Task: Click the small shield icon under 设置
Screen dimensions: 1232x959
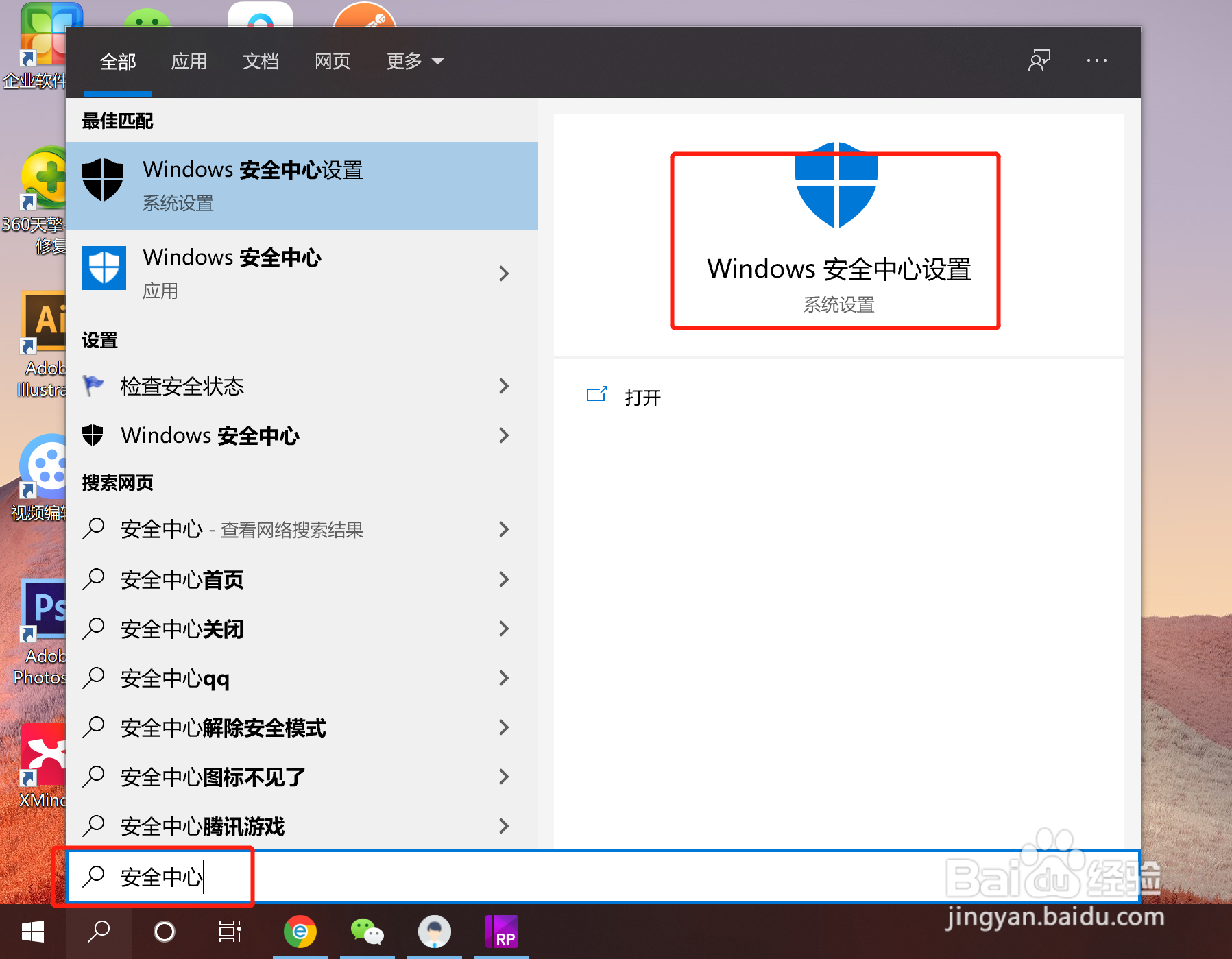Action: (x=93, y=435)
